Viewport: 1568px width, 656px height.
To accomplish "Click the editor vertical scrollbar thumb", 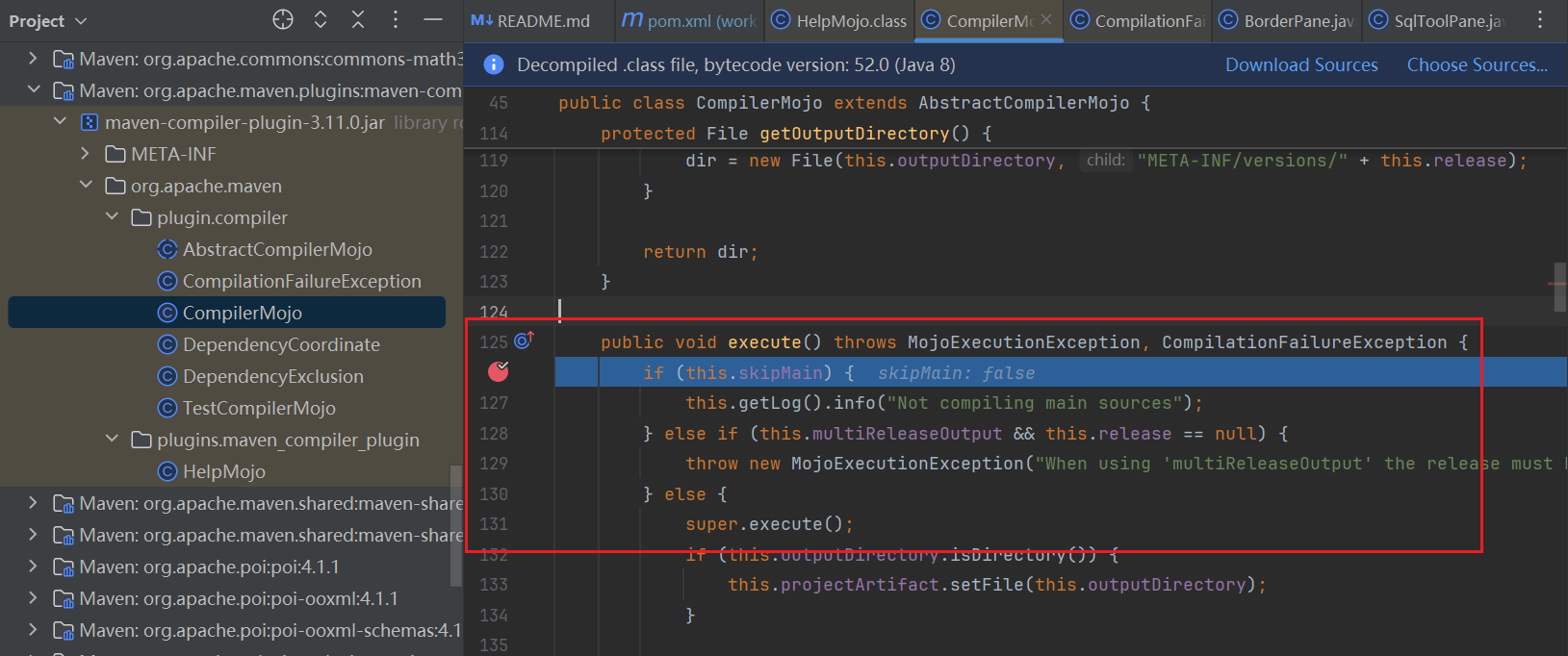I will coord(1560,288).
